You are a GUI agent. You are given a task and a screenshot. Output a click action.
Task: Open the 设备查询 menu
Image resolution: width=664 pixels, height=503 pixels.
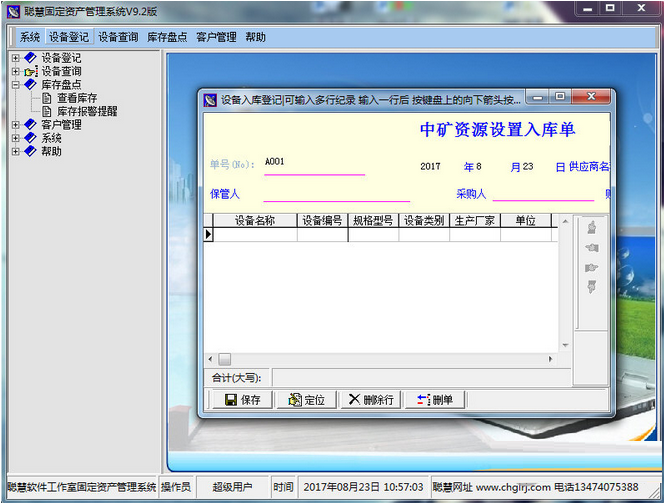click(x=118, y=37)
